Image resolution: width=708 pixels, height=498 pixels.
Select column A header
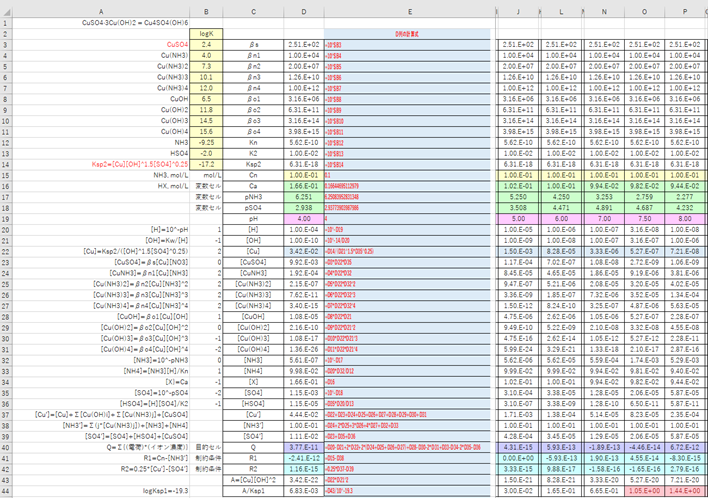[x=101, y=12]
